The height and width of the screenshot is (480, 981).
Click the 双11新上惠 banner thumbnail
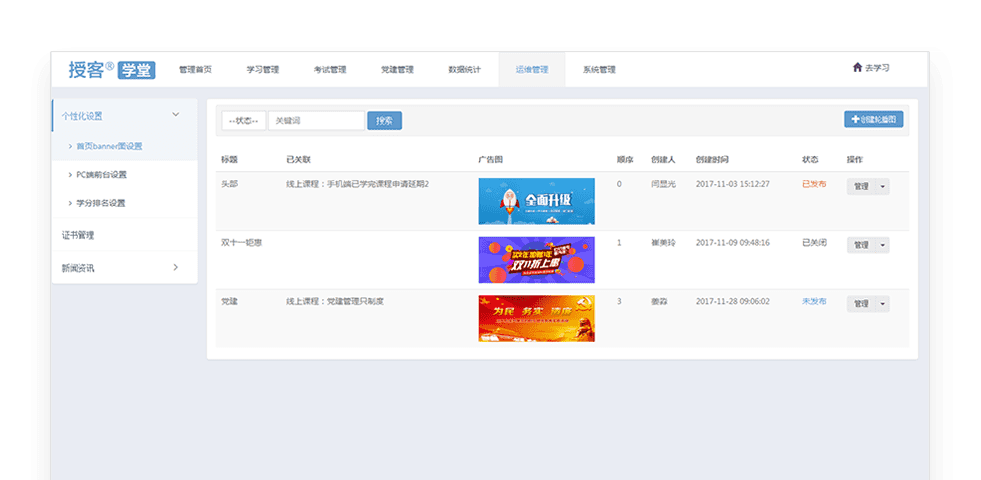click(537, 260)
